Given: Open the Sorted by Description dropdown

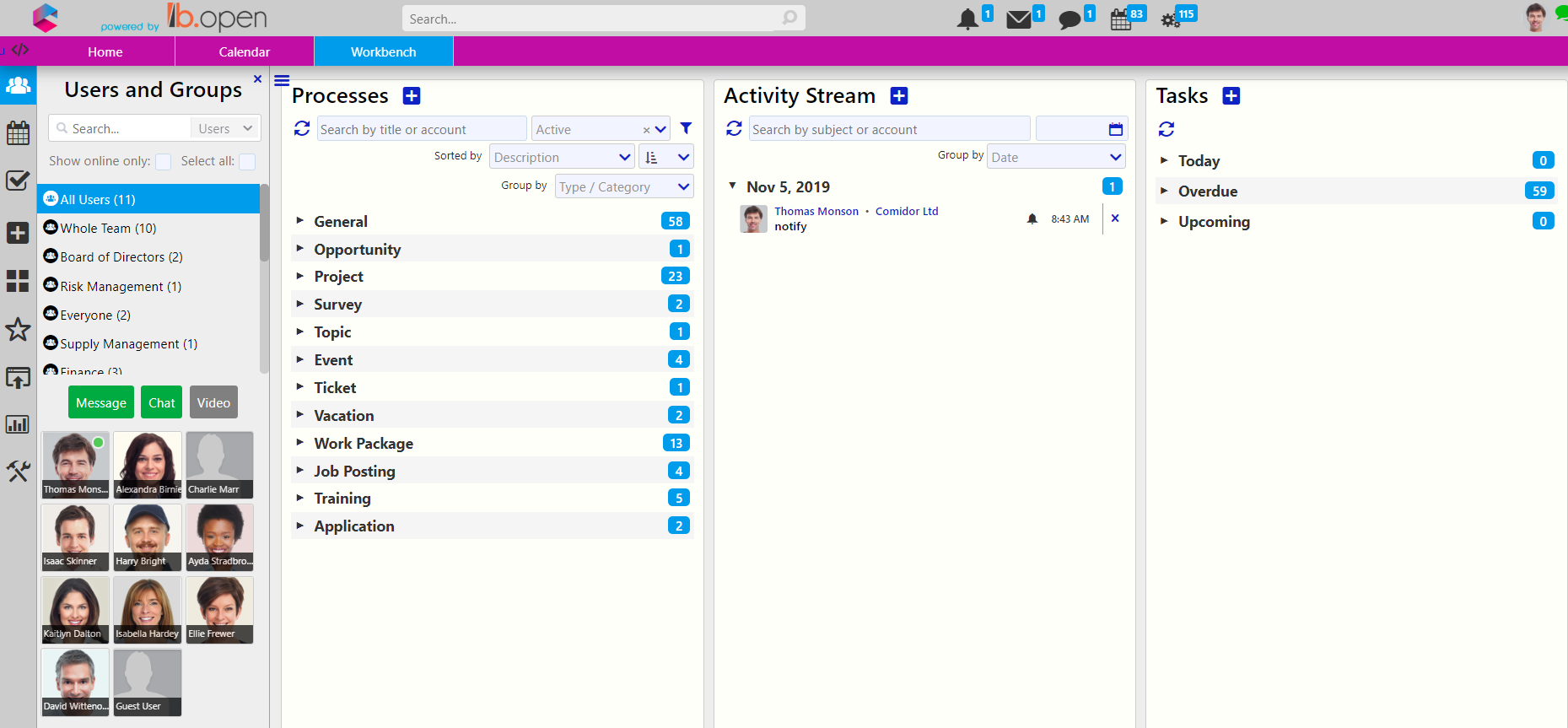Looking at the screenshot, I should (562, 157).
